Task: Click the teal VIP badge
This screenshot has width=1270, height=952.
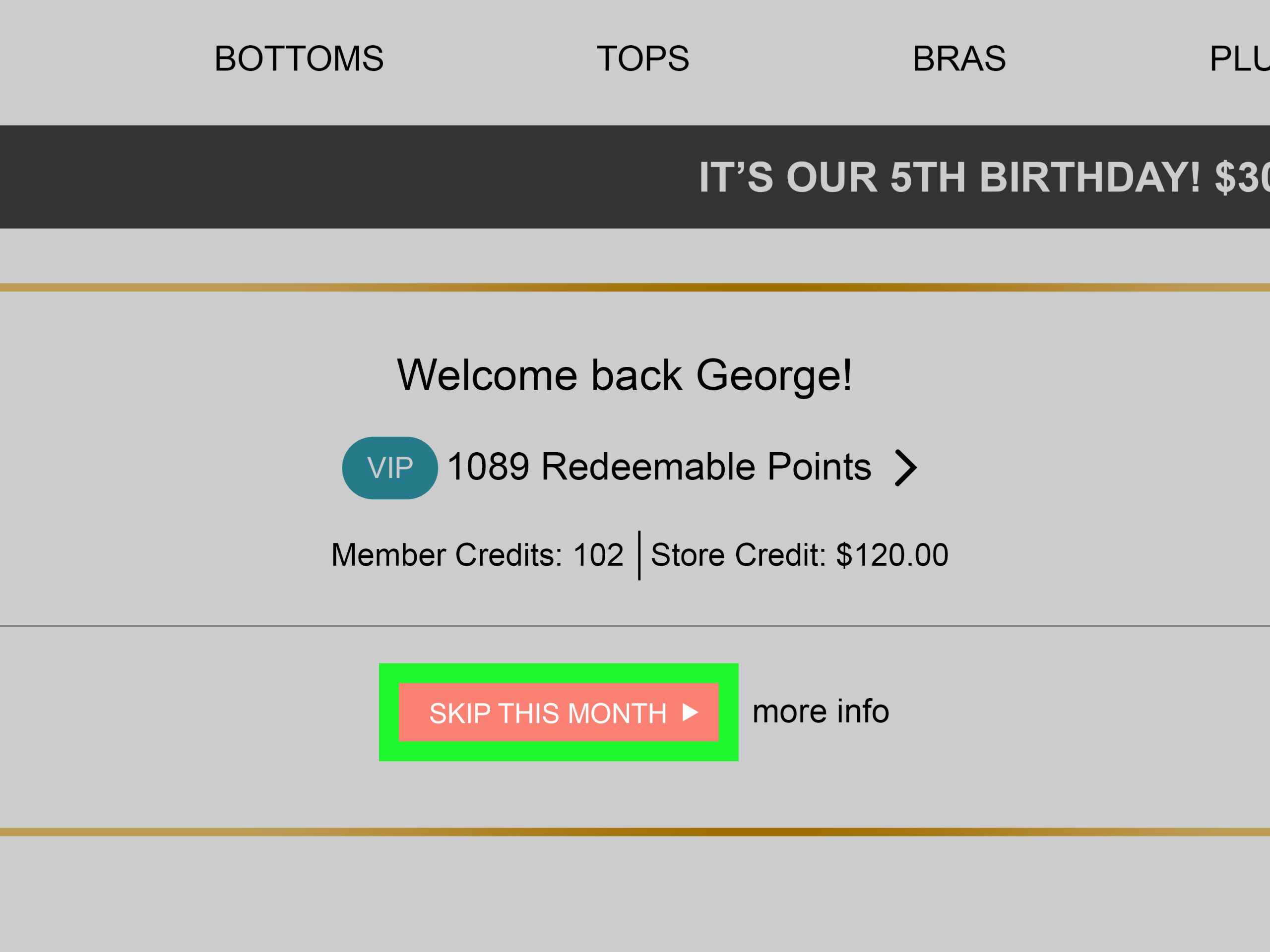Action: [390, 468]
